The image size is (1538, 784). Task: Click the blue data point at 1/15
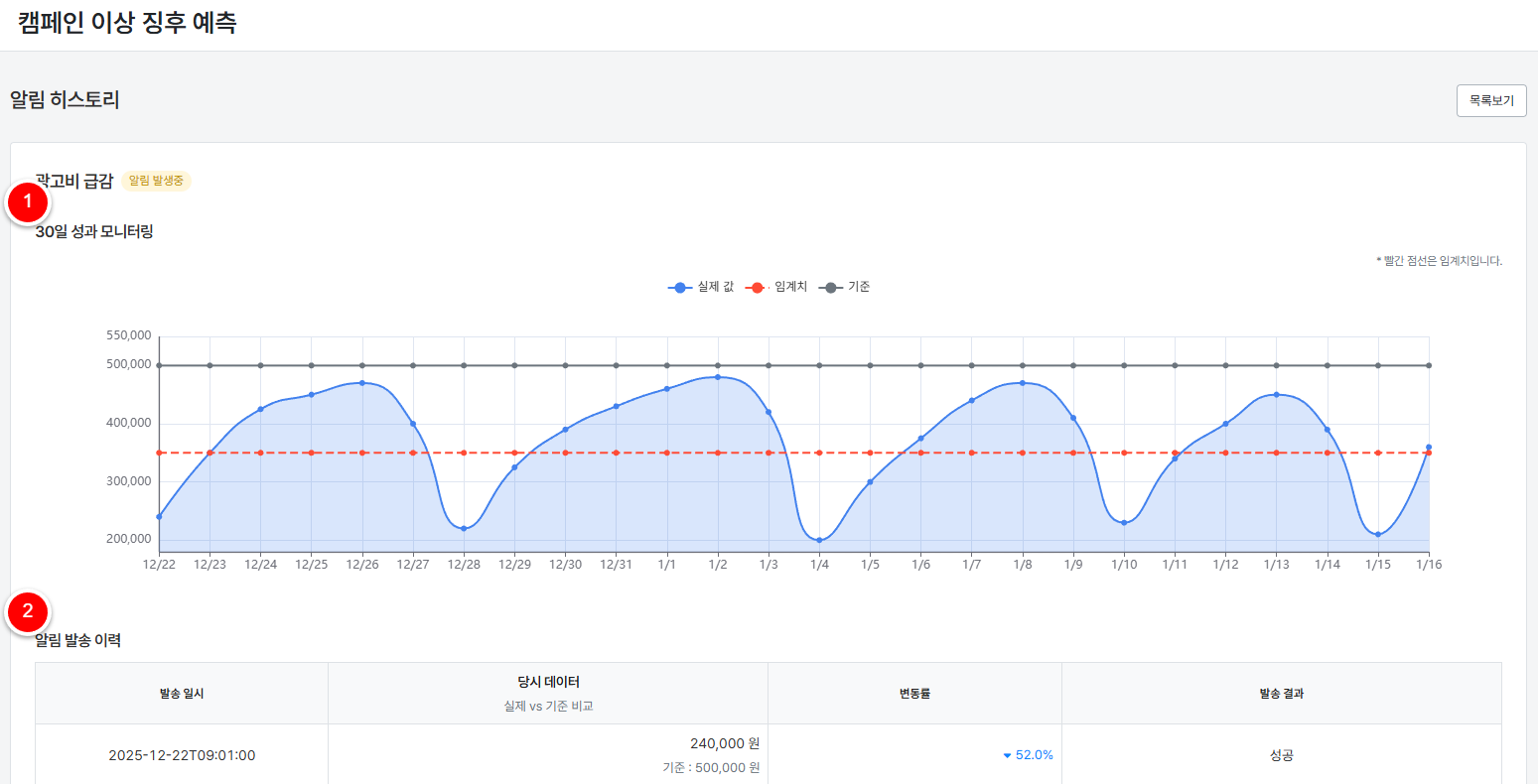click(x=1378, y=535)
